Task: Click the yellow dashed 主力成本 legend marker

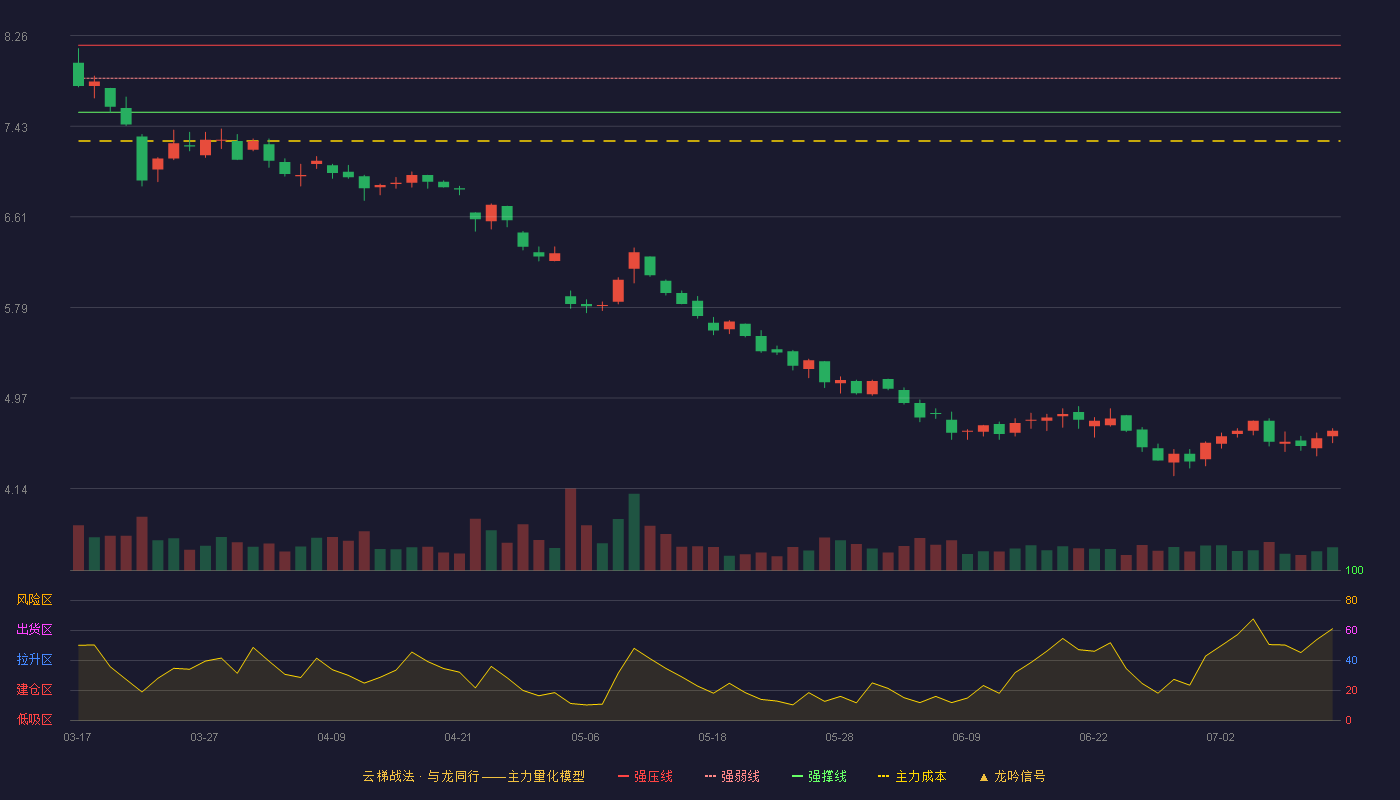Action: click(x=883, y=776)
